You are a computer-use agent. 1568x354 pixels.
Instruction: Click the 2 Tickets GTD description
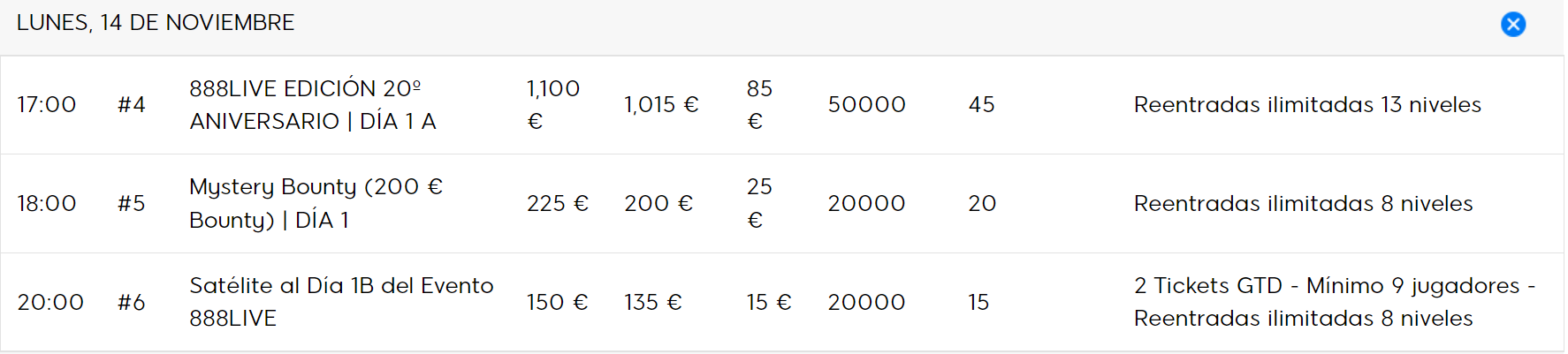[x=1335, y=302]
